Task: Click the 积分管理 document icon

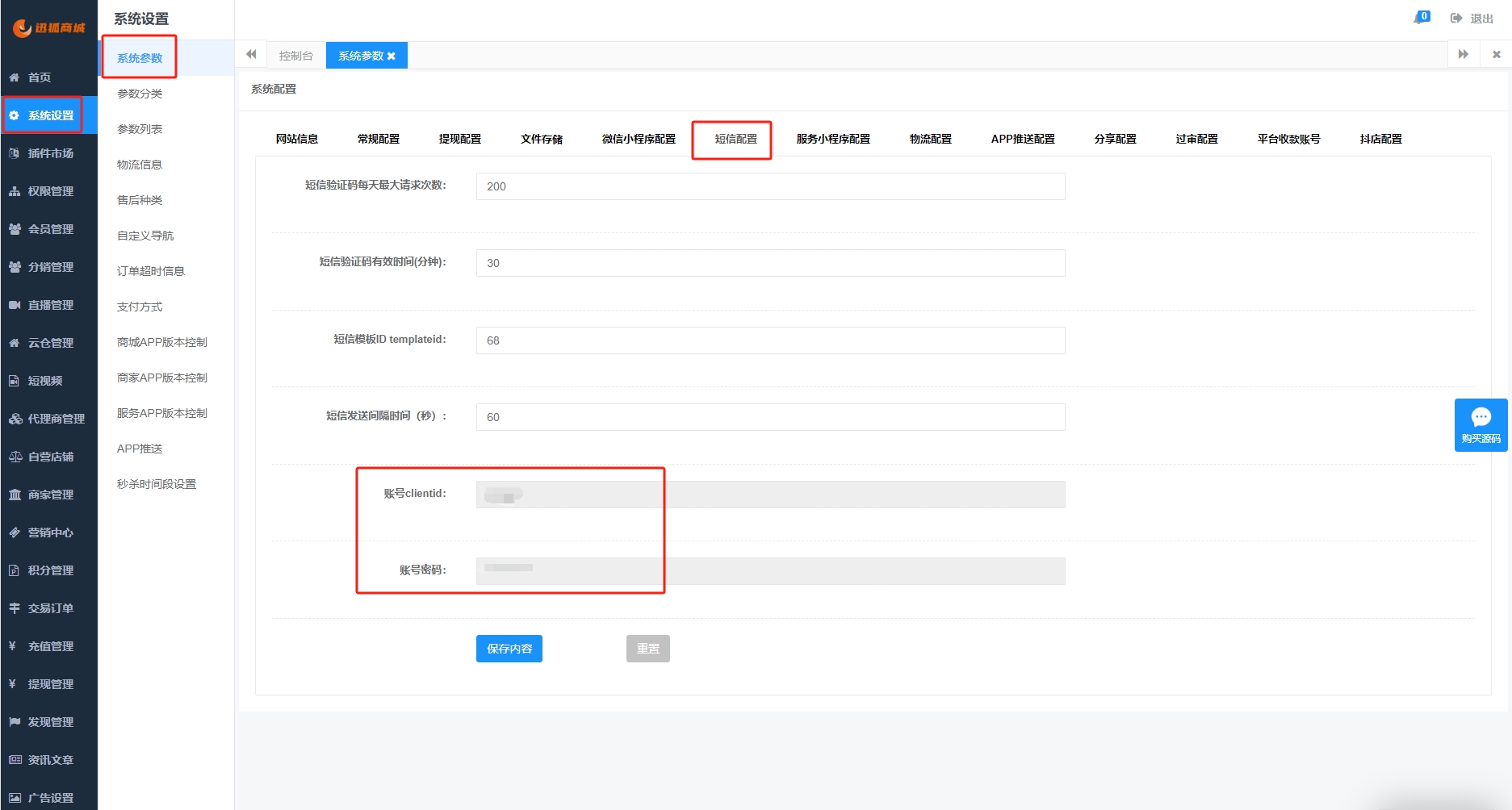Action: [14, 570]
